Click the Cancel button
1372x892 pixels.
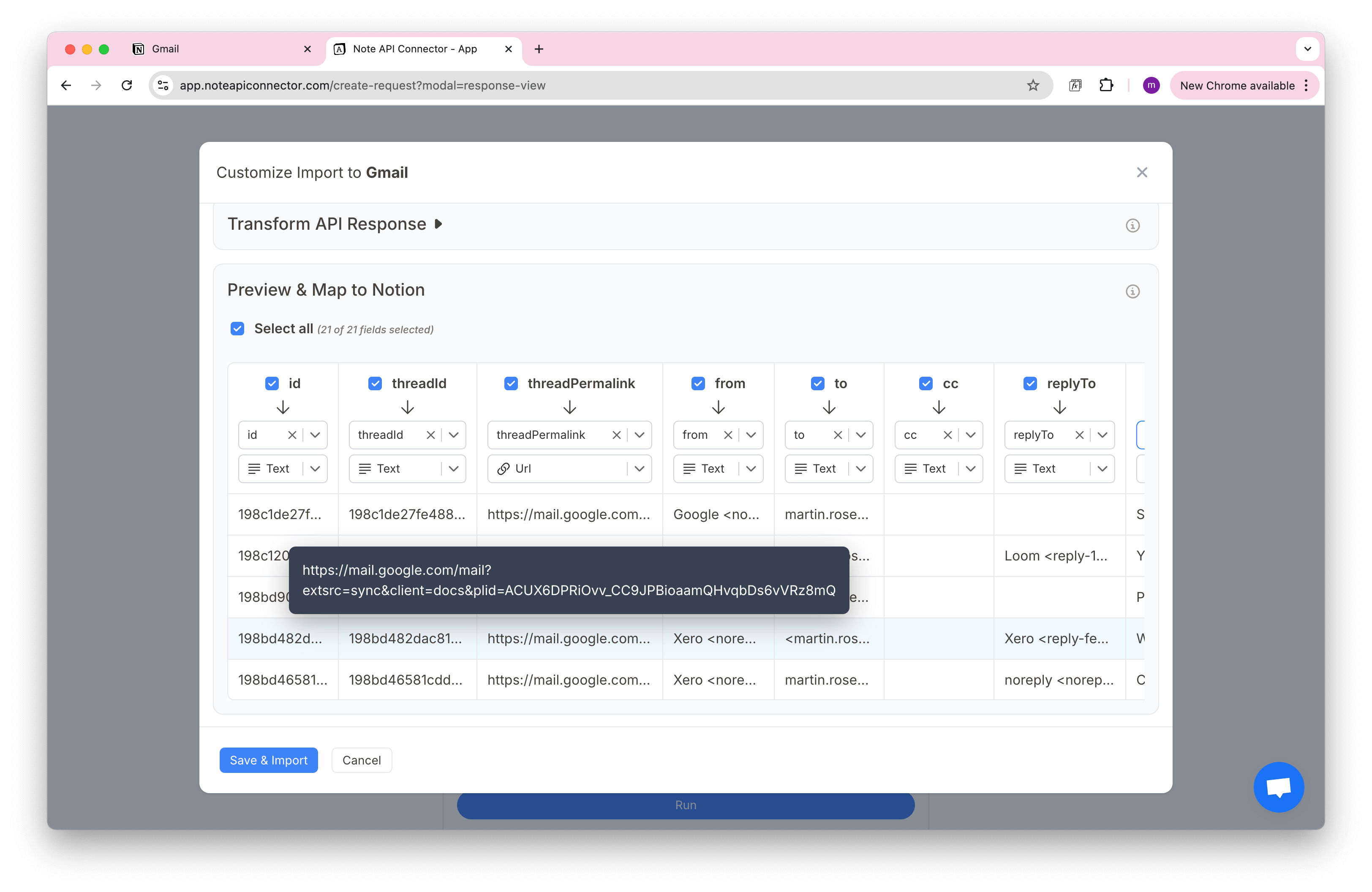(x=362, y=760)
